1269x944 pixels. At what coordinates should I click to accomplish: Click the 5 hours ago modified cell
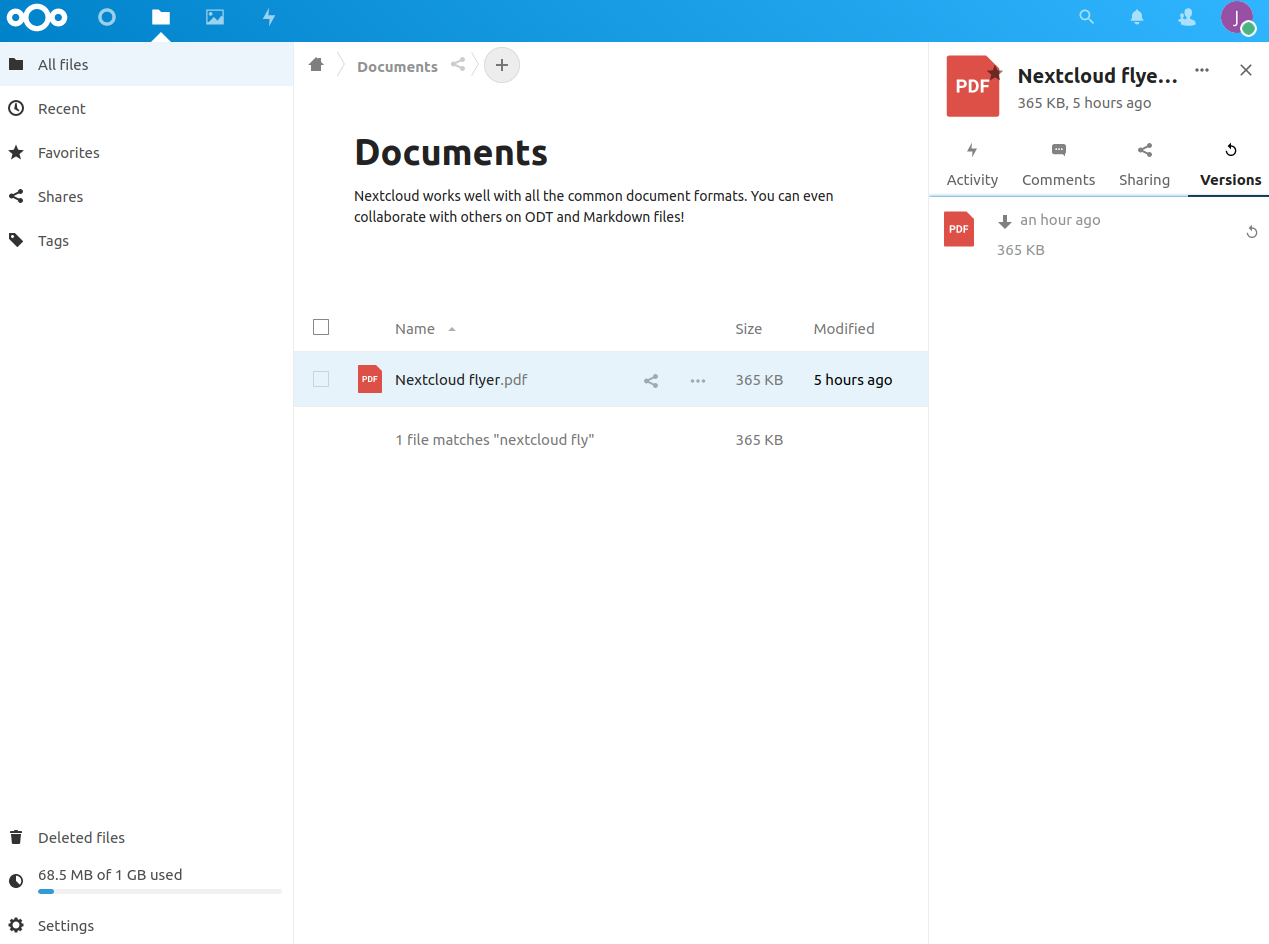tap(853, 380)
